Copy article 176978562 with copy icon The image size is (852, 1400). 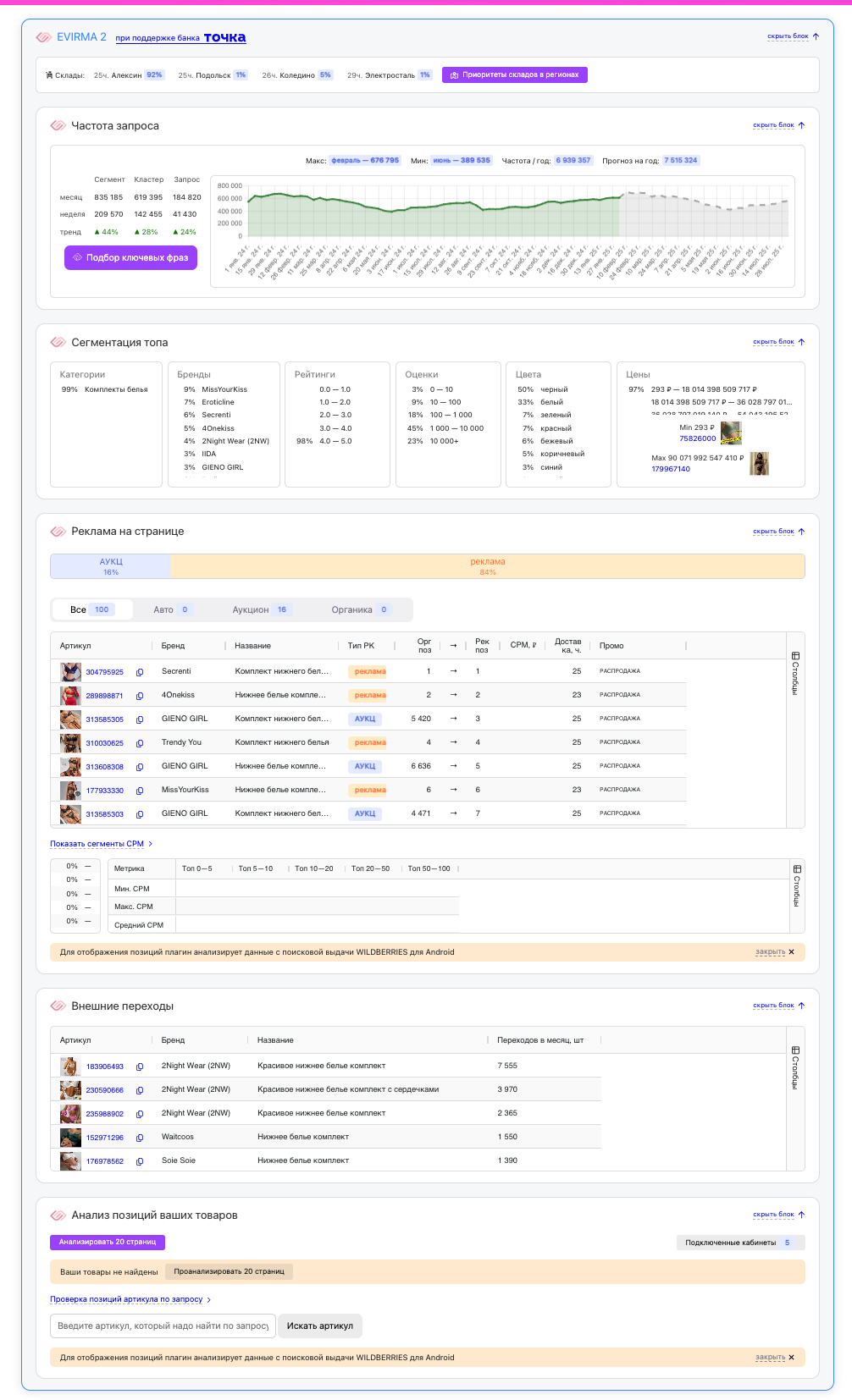tap(140, 1161)
